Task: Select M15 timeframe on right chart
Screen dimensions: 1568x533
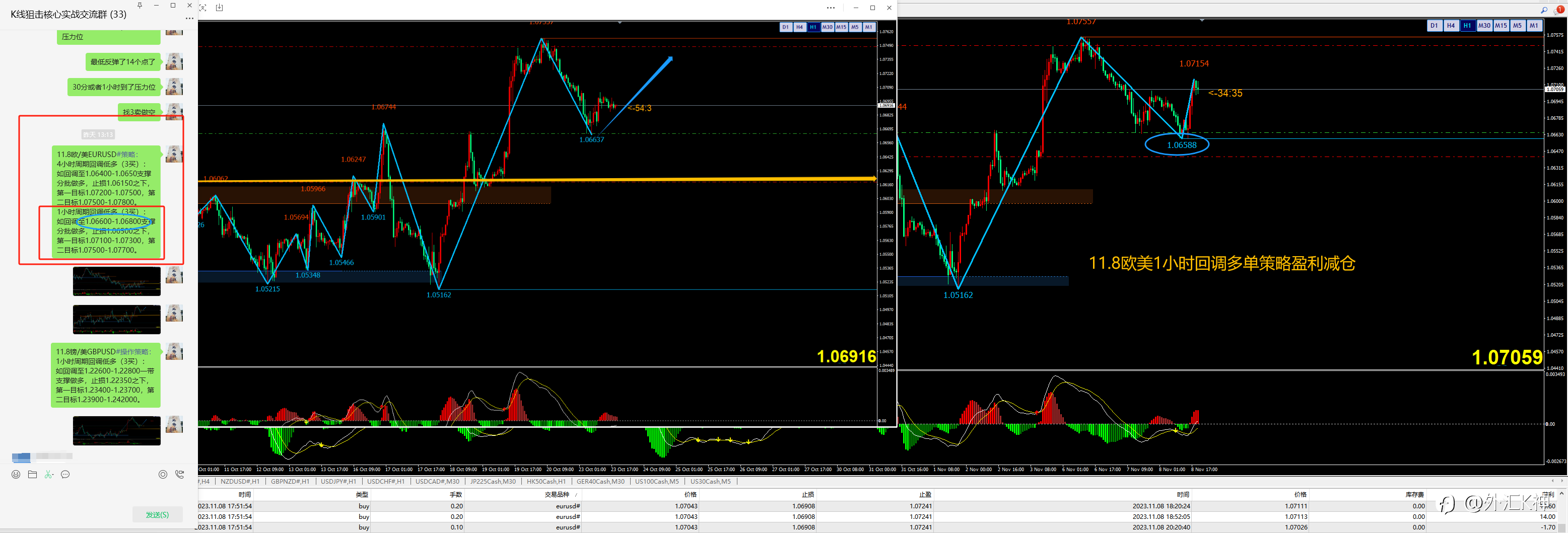Action: click(1501, 26)
